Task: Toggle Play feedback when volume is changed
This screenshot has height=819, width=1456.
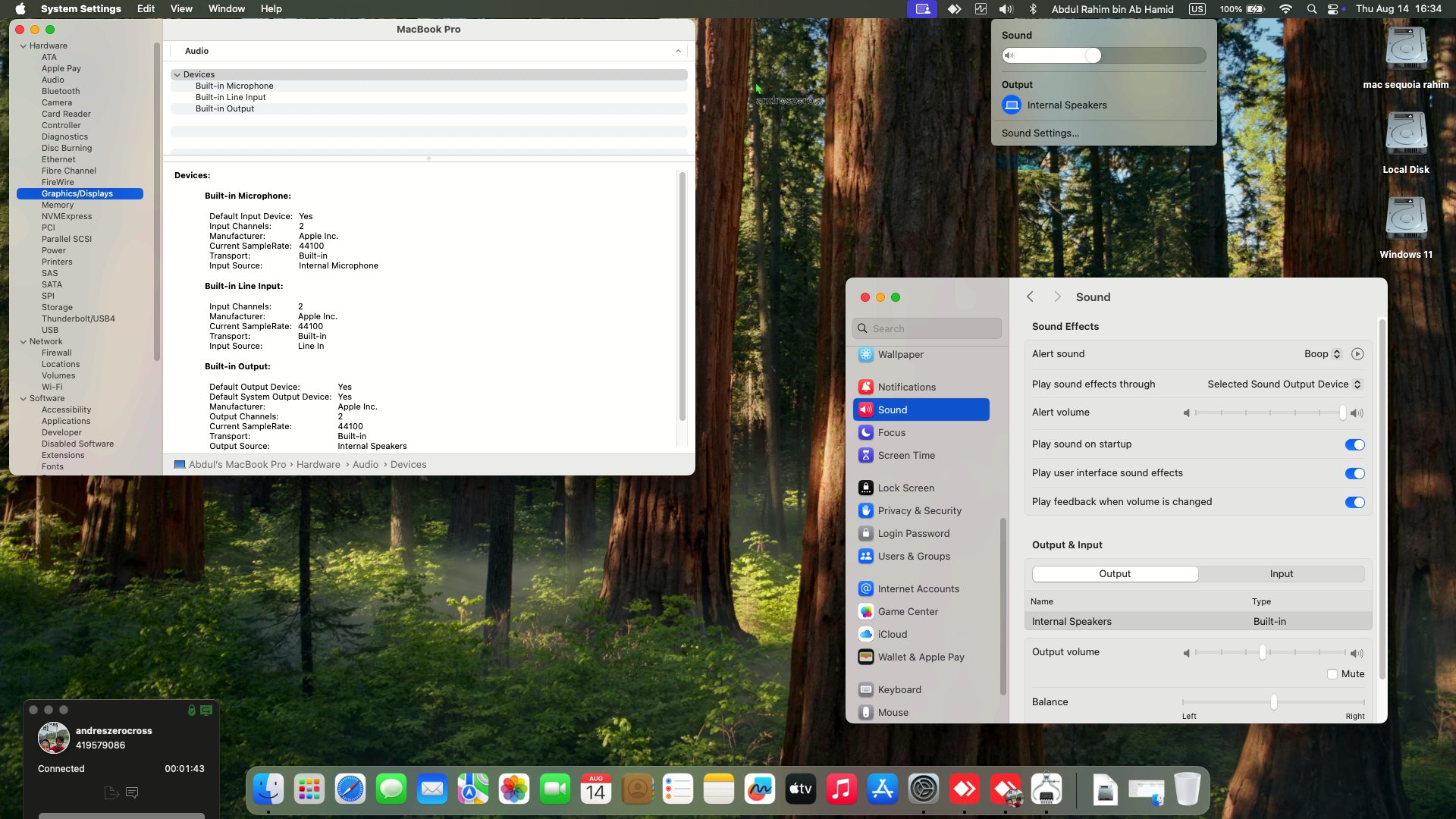Action: click(x=1354, y=503)
